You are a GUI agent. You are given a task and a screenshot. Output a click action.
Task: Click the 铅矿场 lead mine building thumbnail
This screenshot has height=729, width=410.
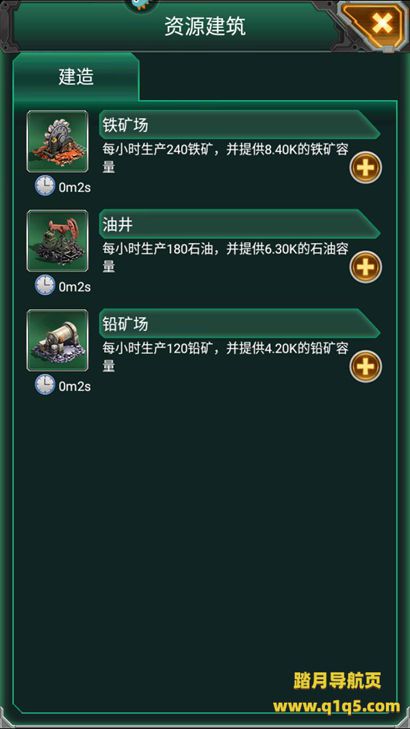click(x=57, y=340)
